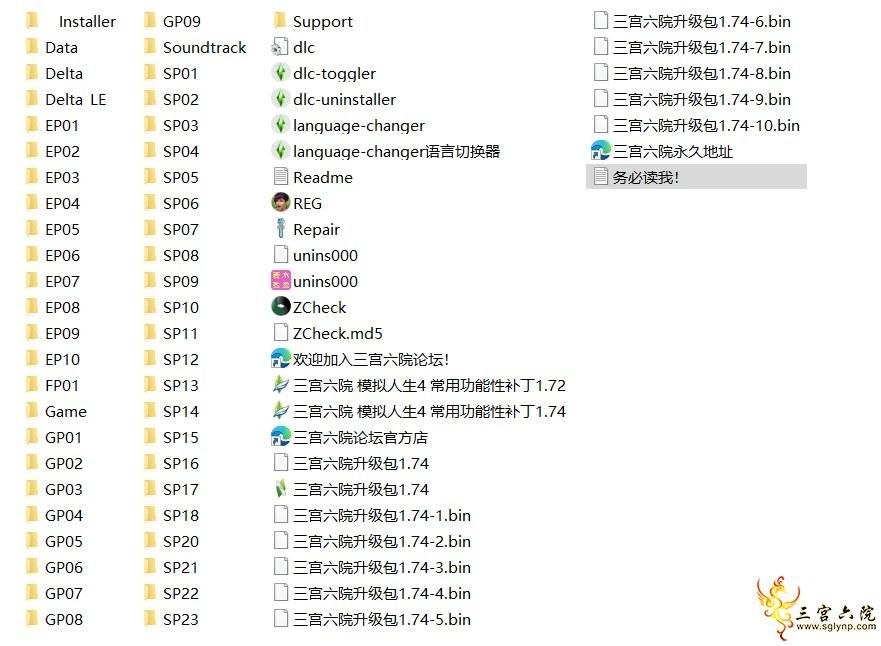Select the Data folder icon
881x646 pixels.
[33, 47]
